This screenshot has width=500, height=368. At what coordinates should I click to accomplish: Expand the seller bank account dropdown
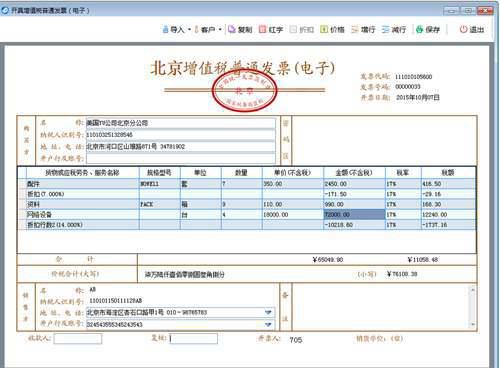click(x=268, y=324)
